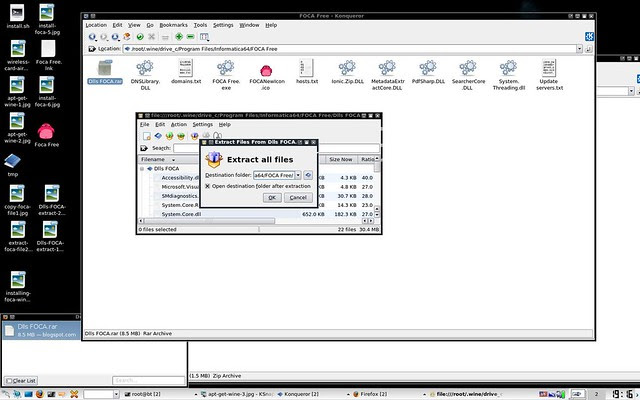Click Ark horizontal scrollbar right arrow
640x400 pixels.
371,221
